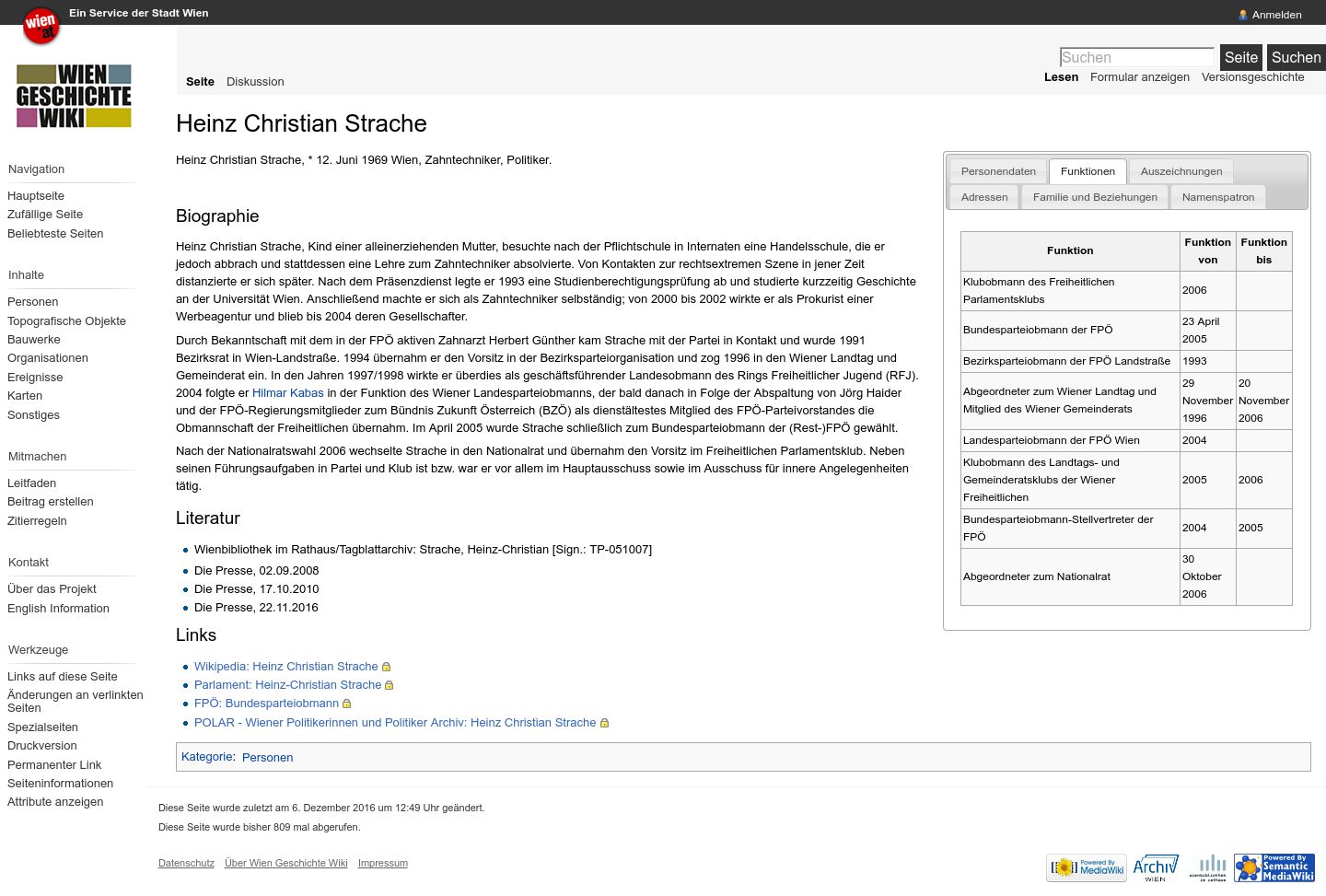Open Datenschutz footer link

point(186,864)
